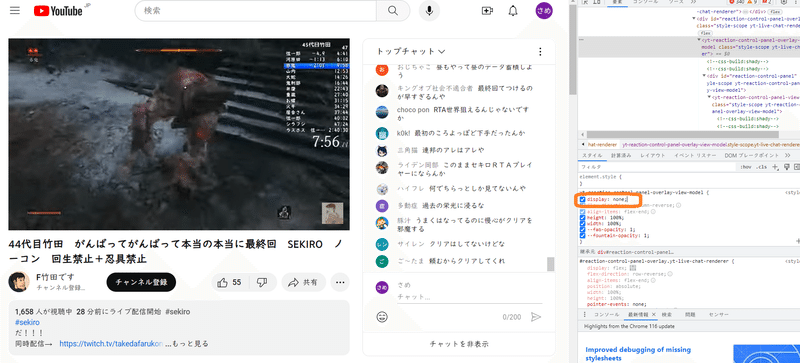The height and width of the screenshot is (363, 800).
Task: Toggle the .cls class editor
Action: (762, 167)
